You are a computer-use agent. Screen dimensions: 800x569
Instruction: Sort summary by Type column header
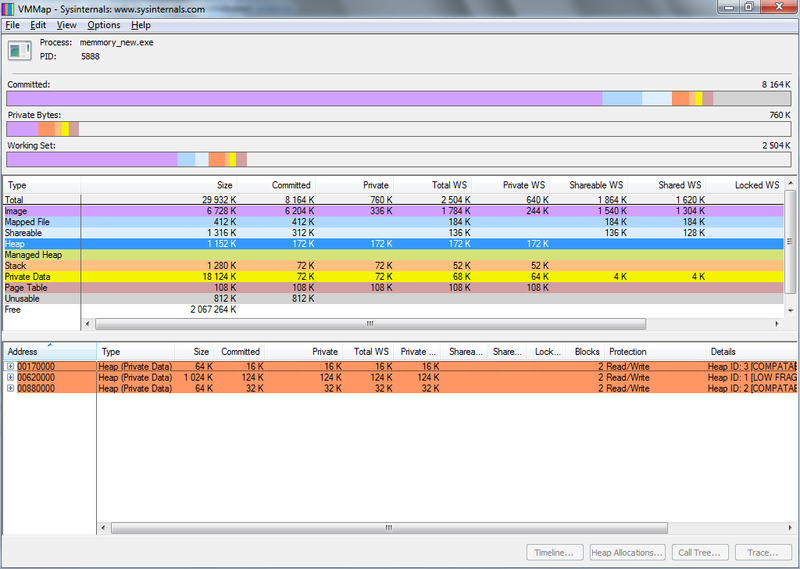[x=42, y=185]
